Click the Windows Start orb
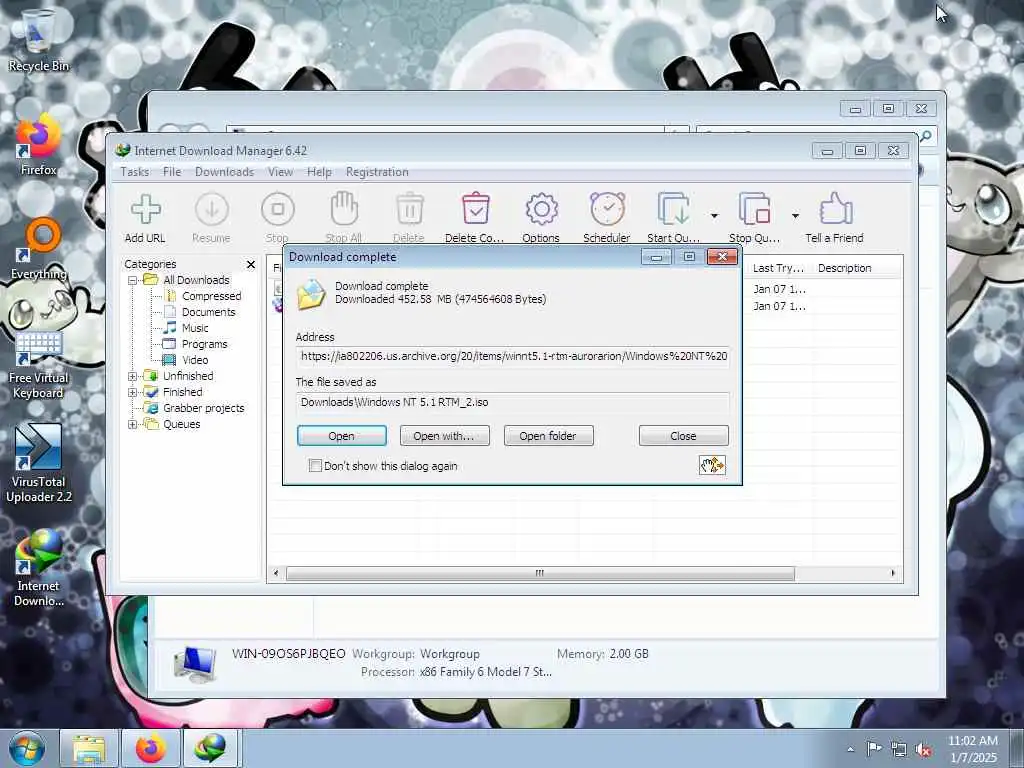This screenshot has width=1024, height=768. click(x=27, y=748)
